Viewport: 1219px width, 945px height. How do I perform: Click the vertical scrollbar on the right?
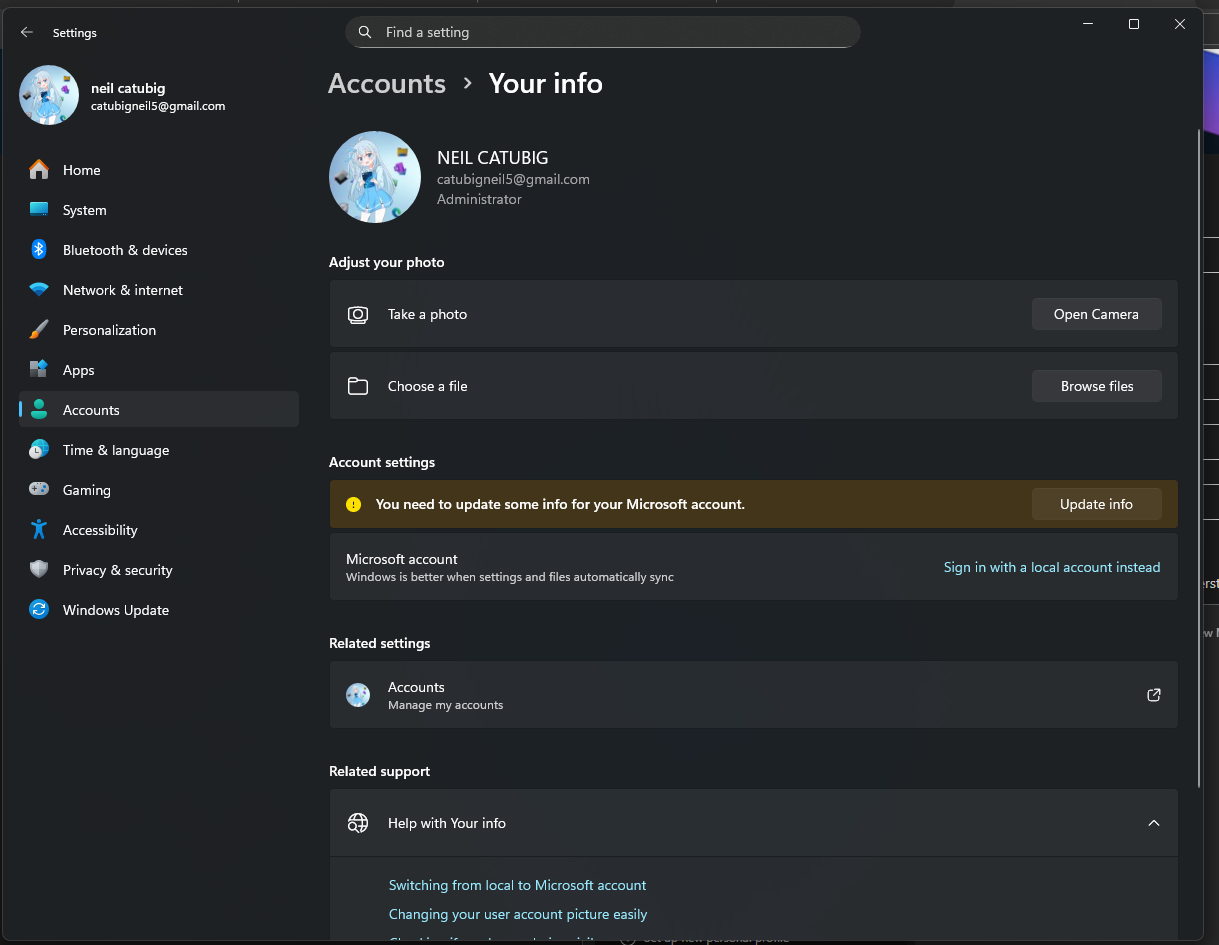(1199, 456)
